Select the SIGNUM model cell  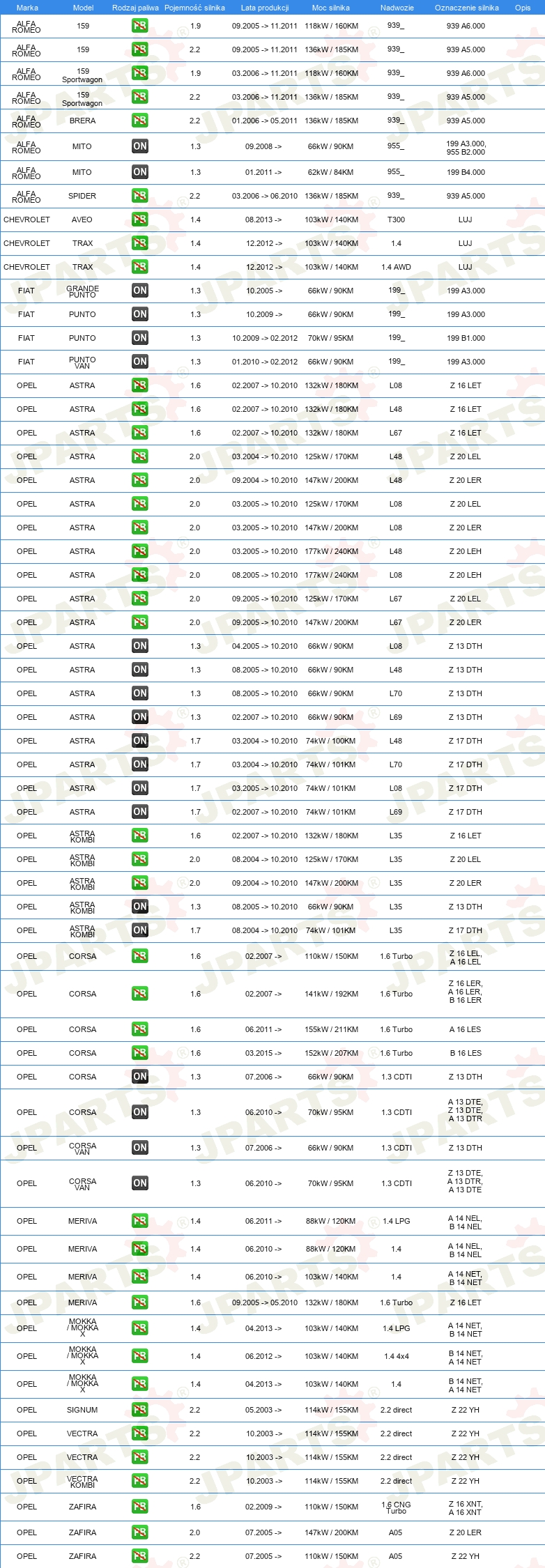[82, 1410]
